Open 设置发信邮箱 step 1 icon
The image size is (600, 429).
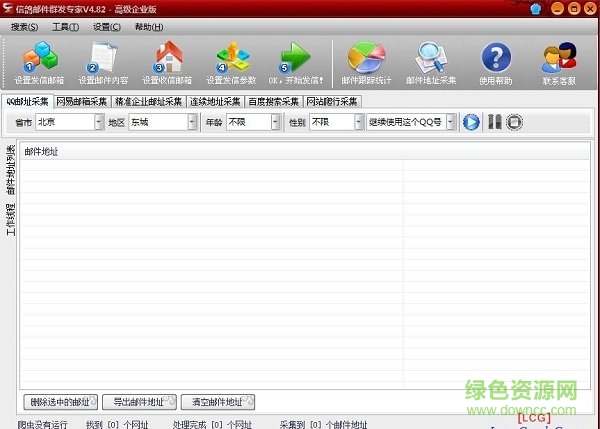point(40,57)
